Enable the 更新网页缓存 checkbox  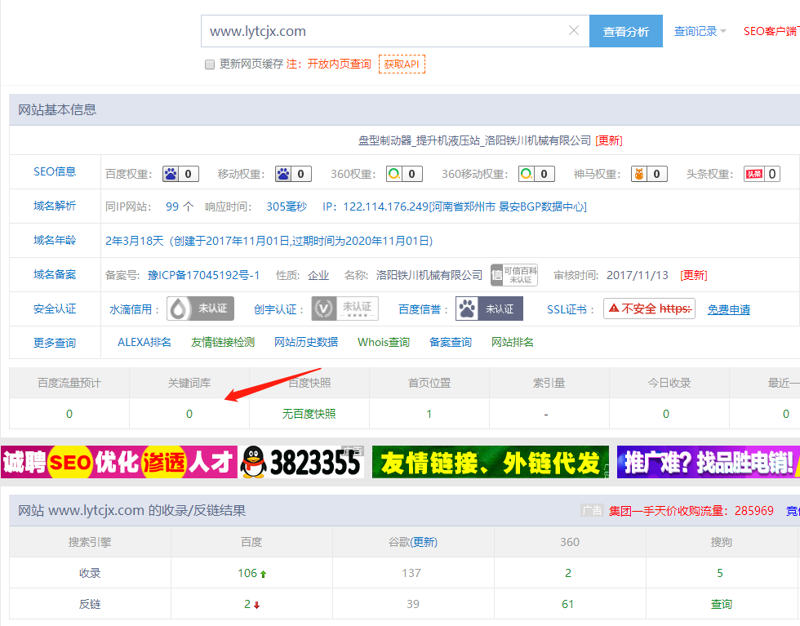210,64
